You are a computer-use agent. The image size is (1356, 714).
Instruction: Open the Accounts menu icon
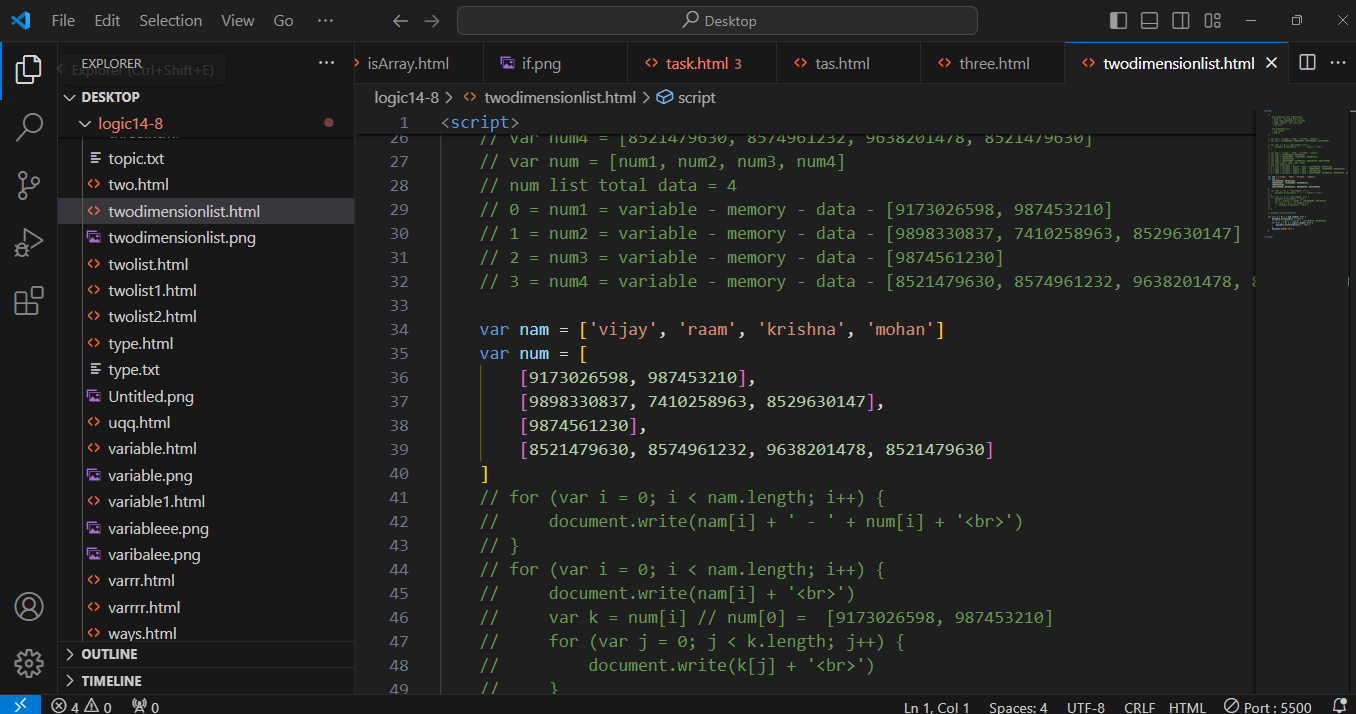point(29,606)
